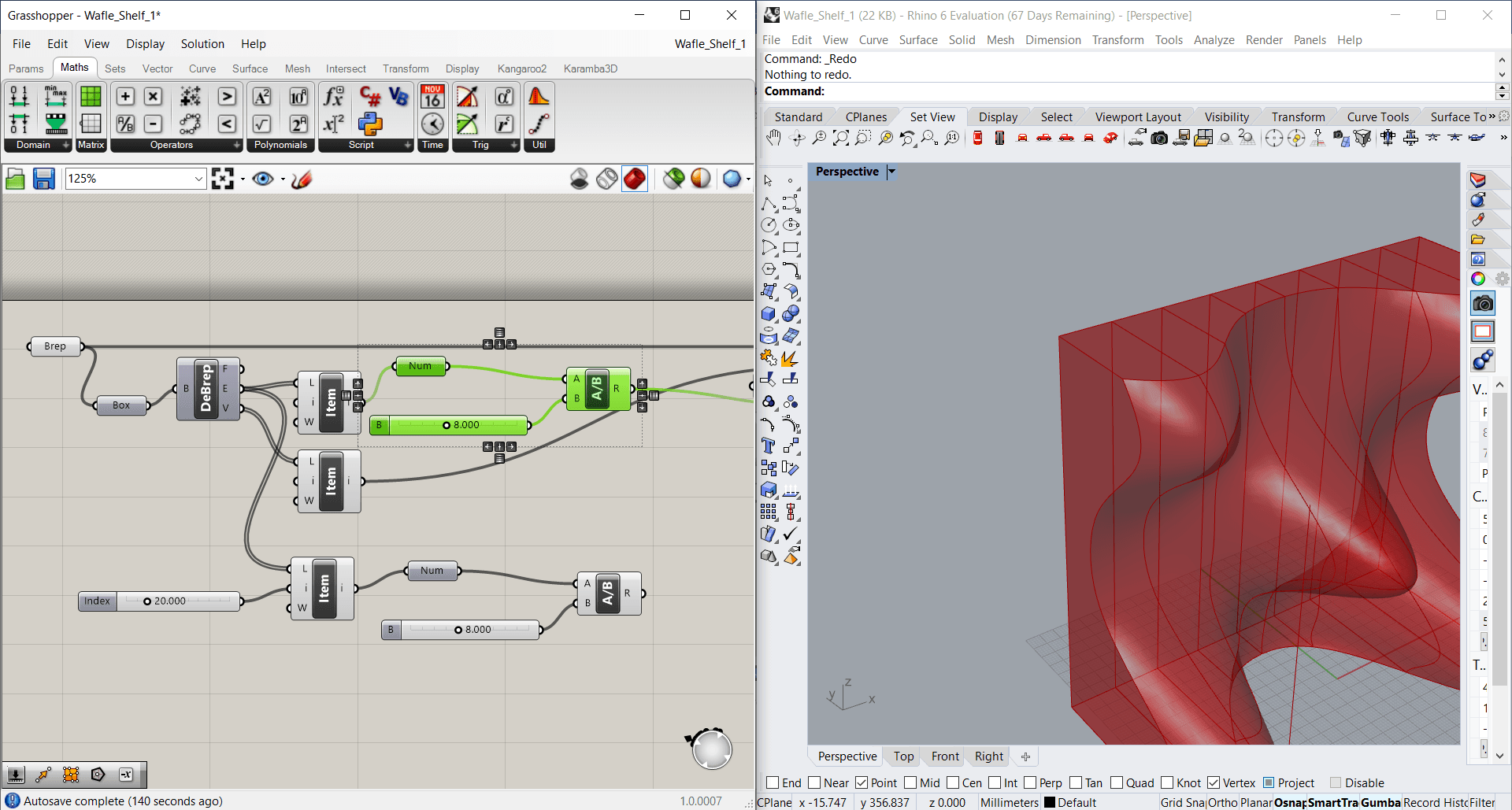Toggle the Vertex osnap checkbox
Image resolution: width=1512 pixels, height=810 pixels.
1214,782
